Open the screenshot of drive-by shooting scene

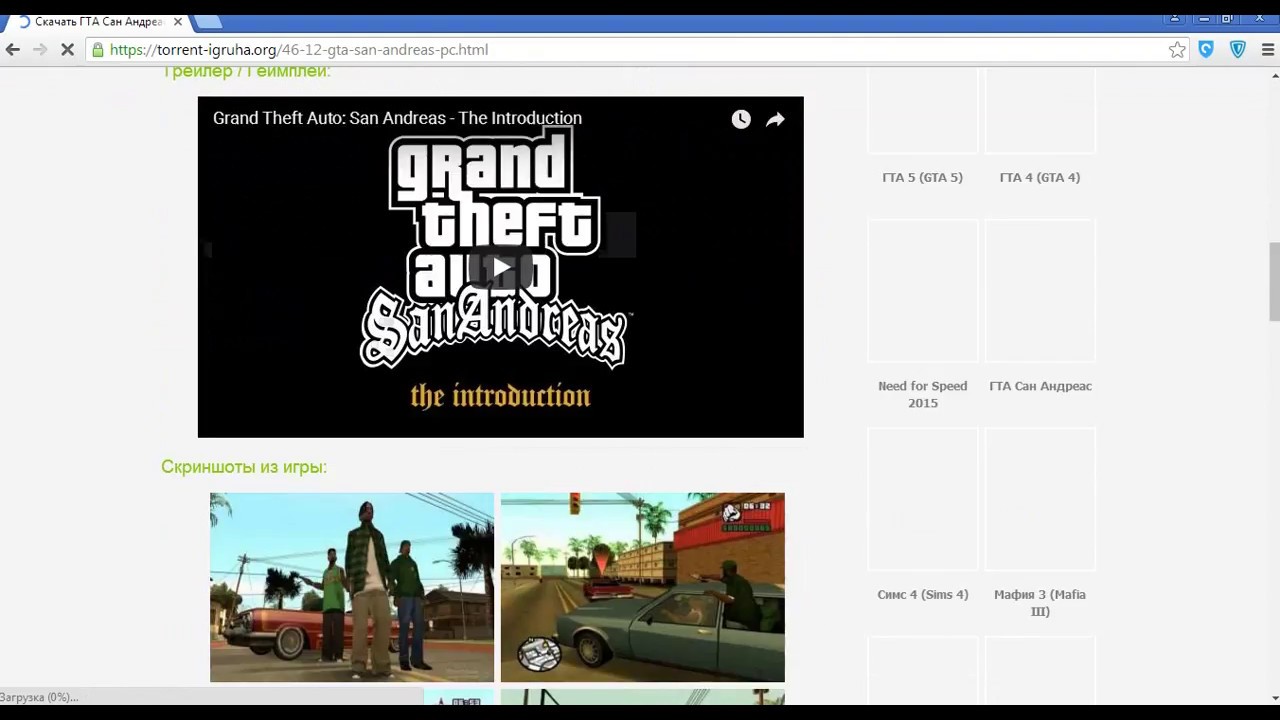[643, 587]
